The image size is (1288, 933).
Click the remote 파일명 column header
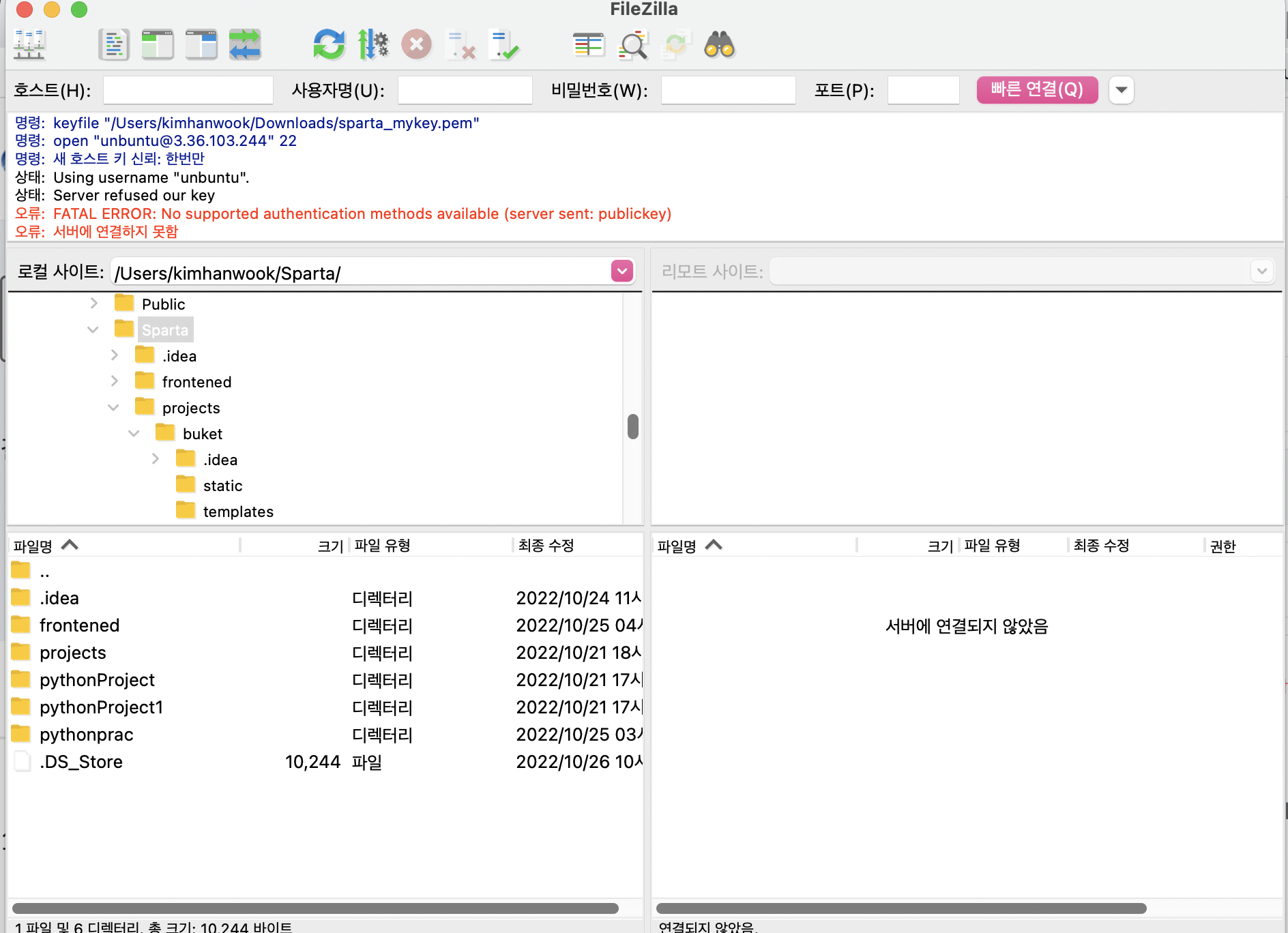[x=755, y=546]
